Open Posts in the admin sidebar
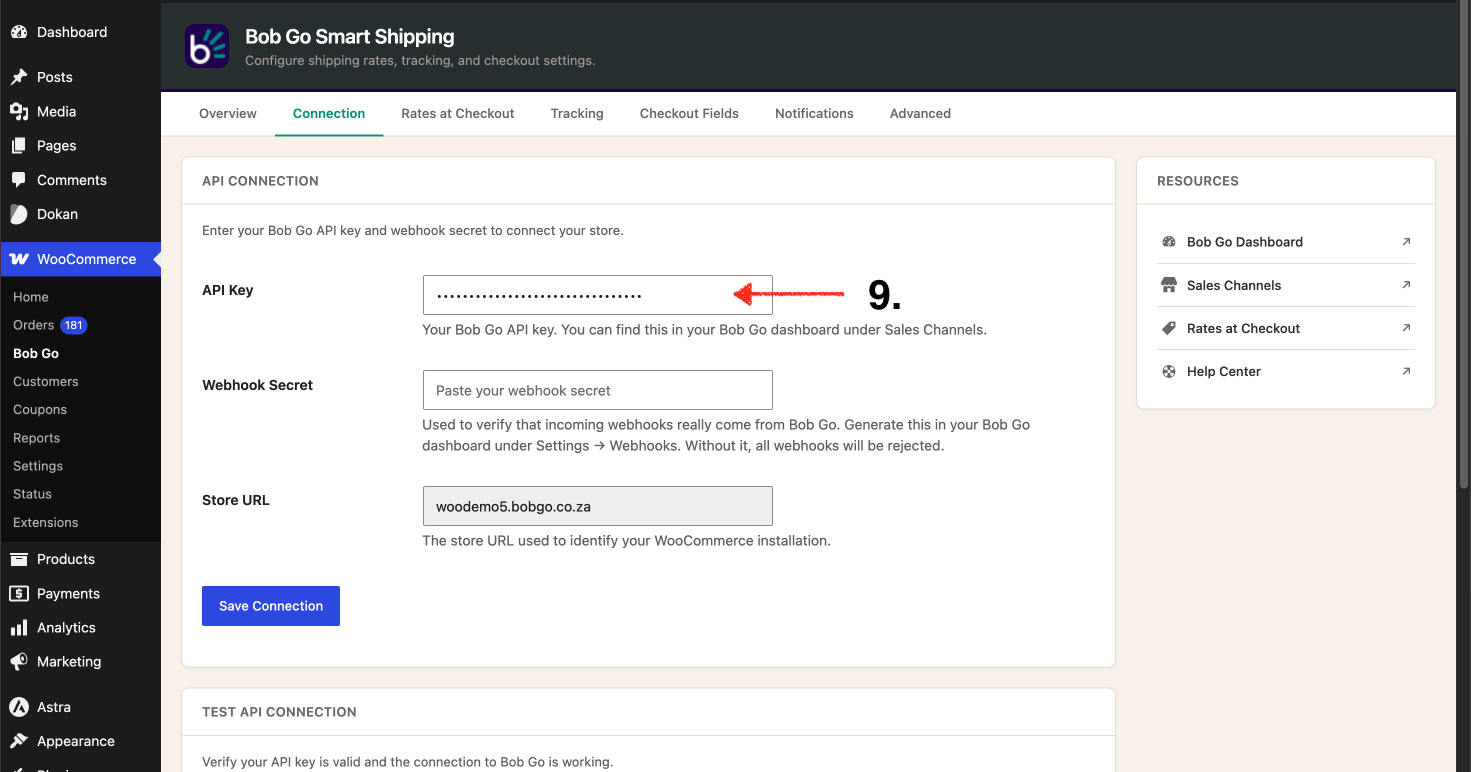This screenshot has width=1471, height=772. pos(80,77)
